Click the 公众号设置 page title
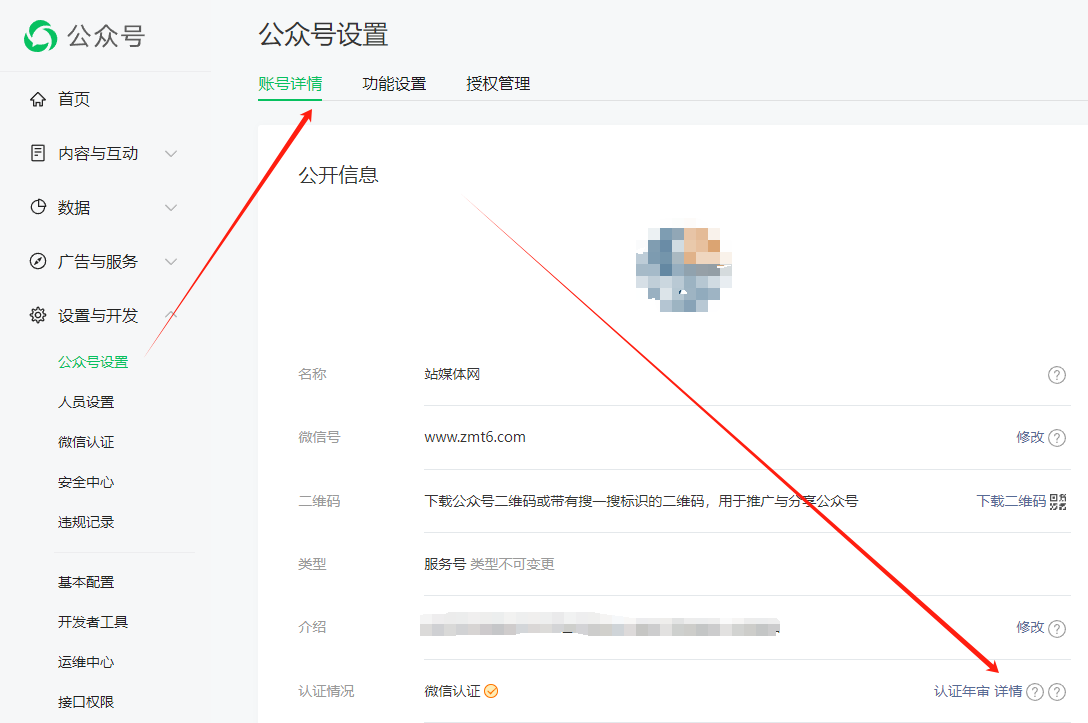This screenshot has width=1088, height=723. [x=323, y=35]
